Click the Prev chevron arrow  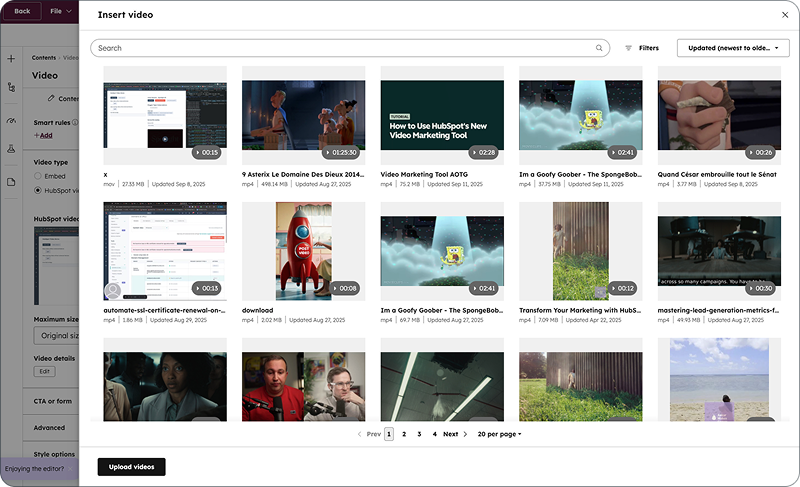[x=359, y=434]
